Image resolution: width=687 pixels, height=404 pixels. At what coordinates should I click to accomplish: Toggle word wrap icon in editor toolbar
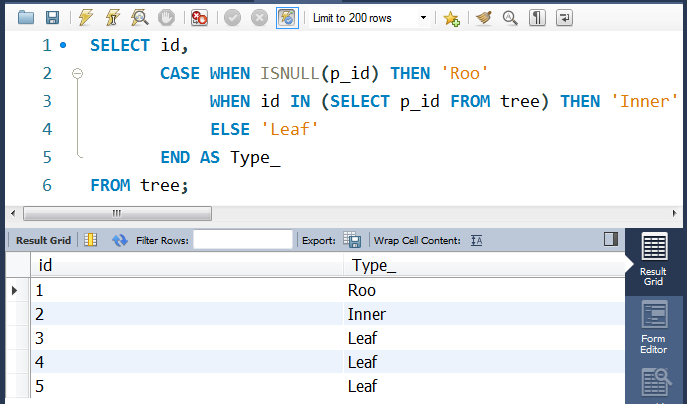tap(564, 18)
